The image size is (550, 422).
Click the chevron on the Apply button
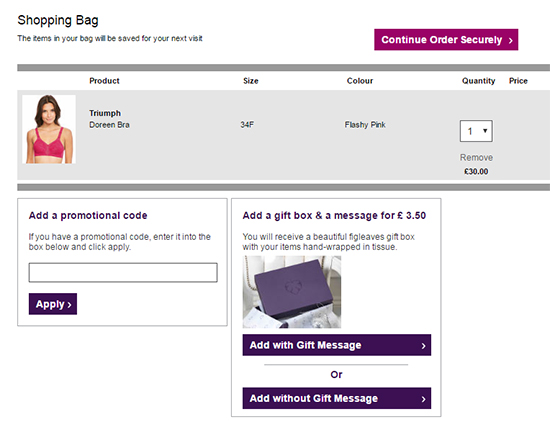click(x=69, y=305)
